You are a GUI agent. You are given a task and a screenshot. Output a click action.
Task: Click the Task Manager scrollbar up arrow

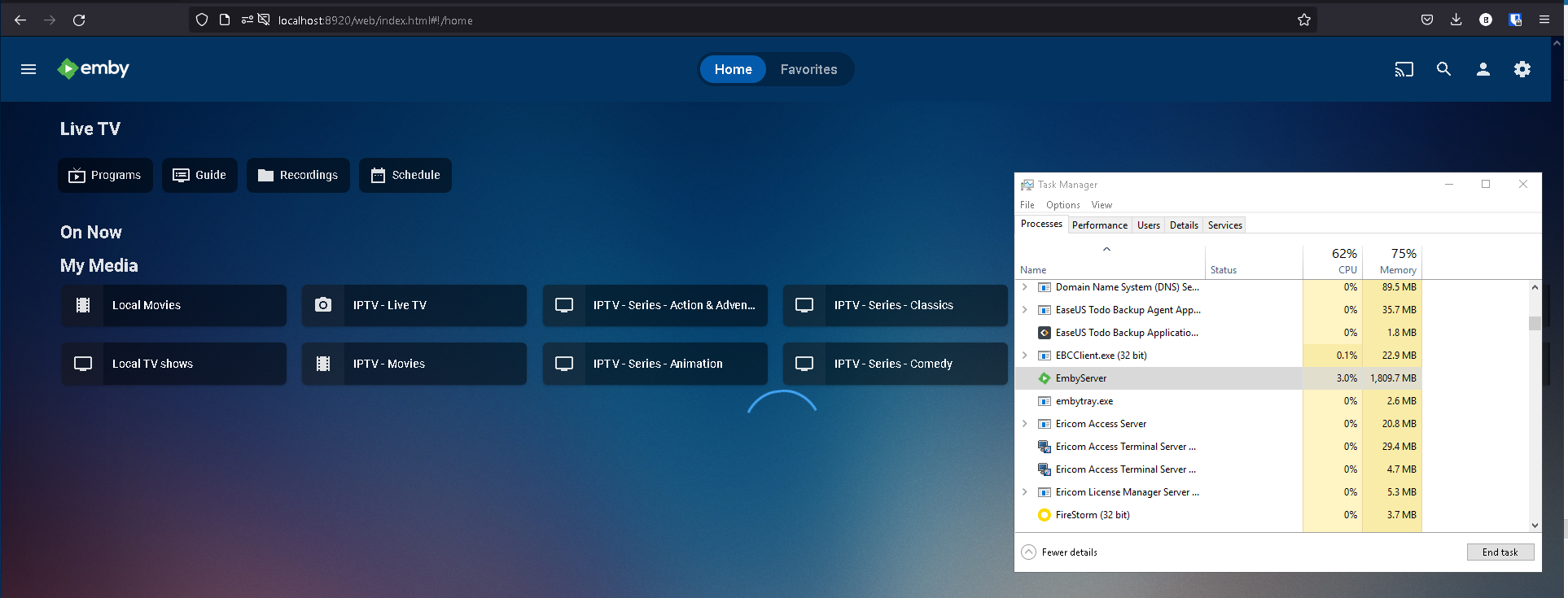click(x=1535, y=287)
